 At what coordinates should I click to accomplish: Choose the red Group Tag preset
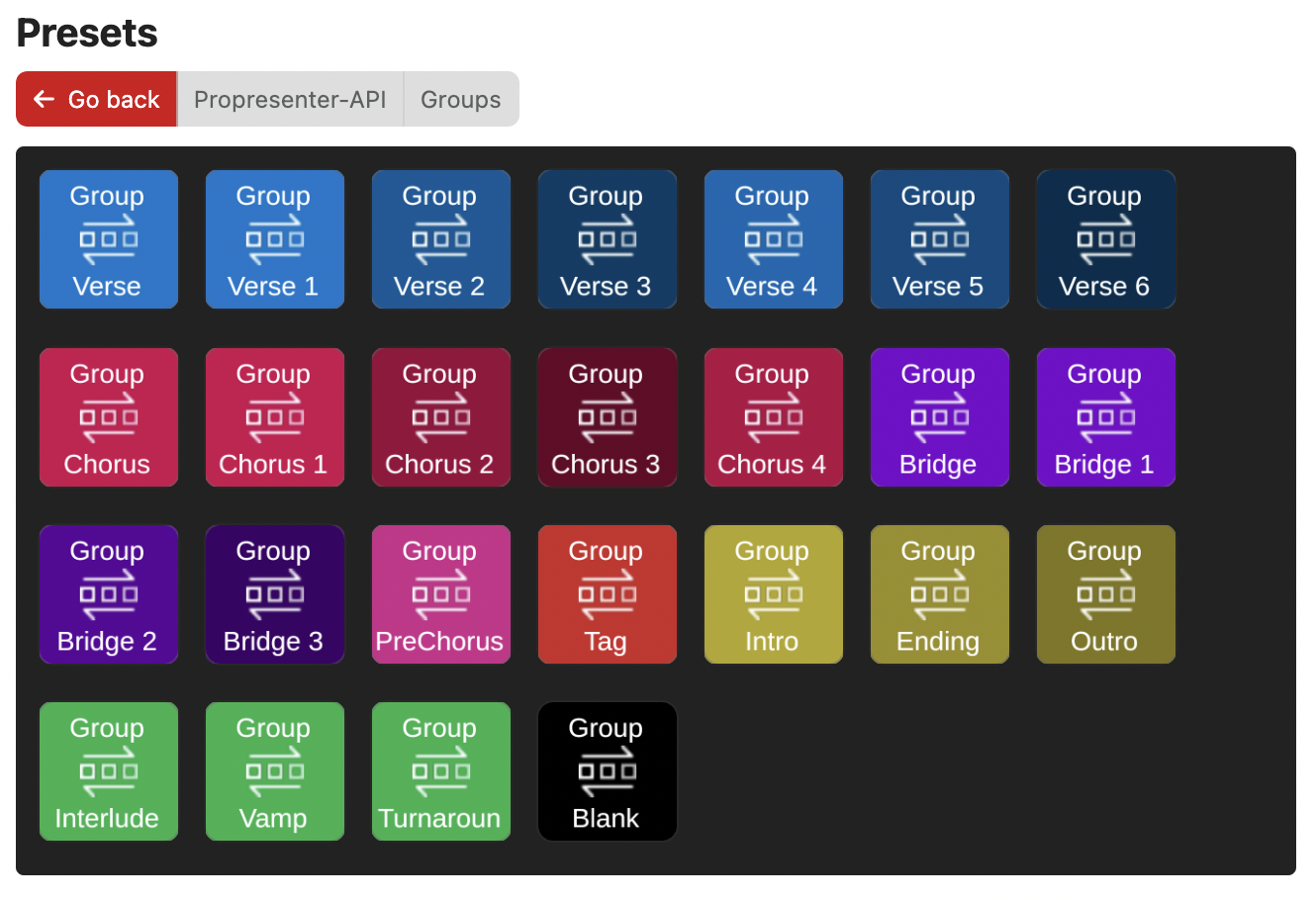click(608, 594)
